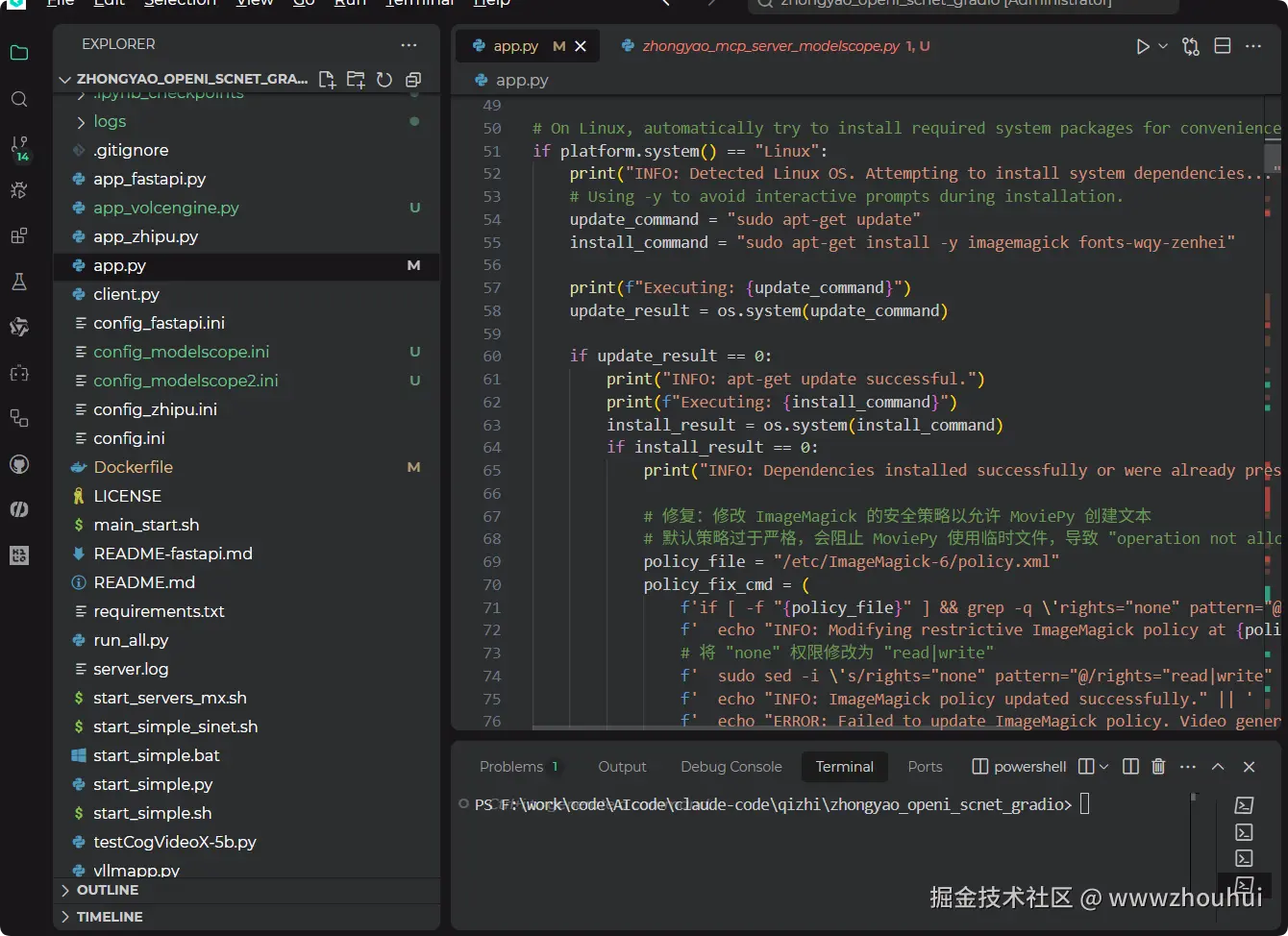Expand the logs folder
Viewport: 1288px width, 936px height.
tap(109, 121)
